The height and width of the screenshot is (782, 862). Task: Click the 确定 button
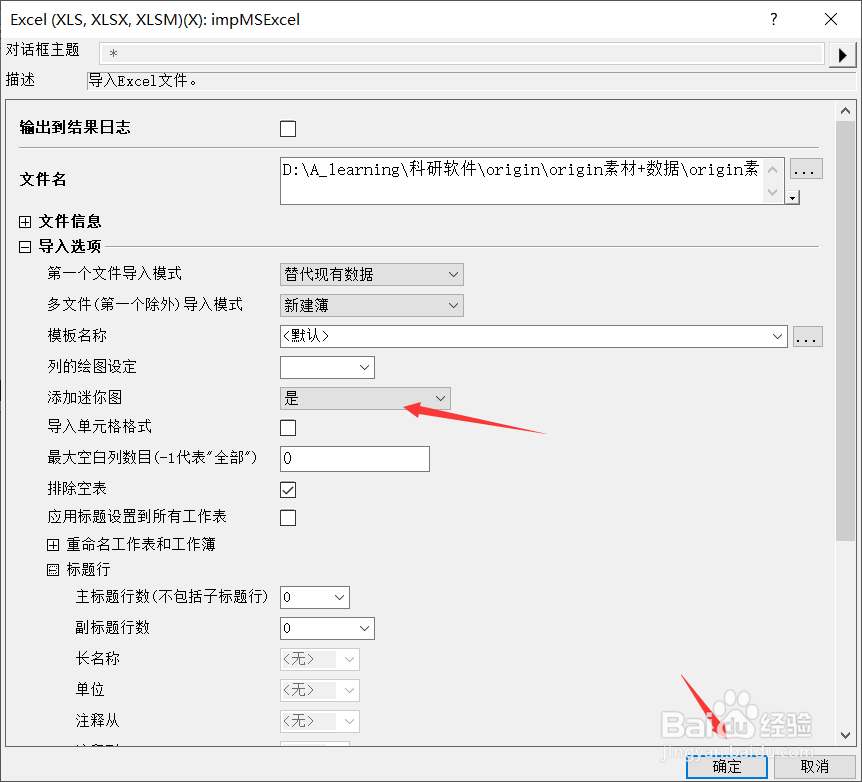point(726,767)
